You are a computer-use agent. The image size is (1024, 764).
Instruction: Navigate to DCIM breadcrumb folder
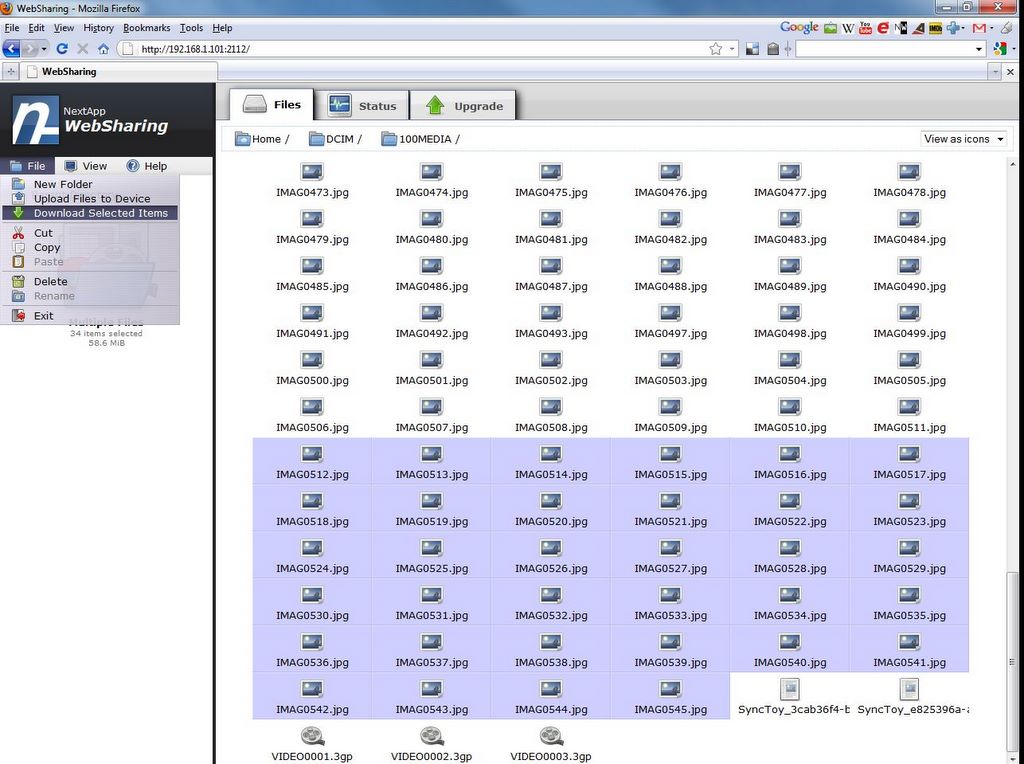click(332, 139)
